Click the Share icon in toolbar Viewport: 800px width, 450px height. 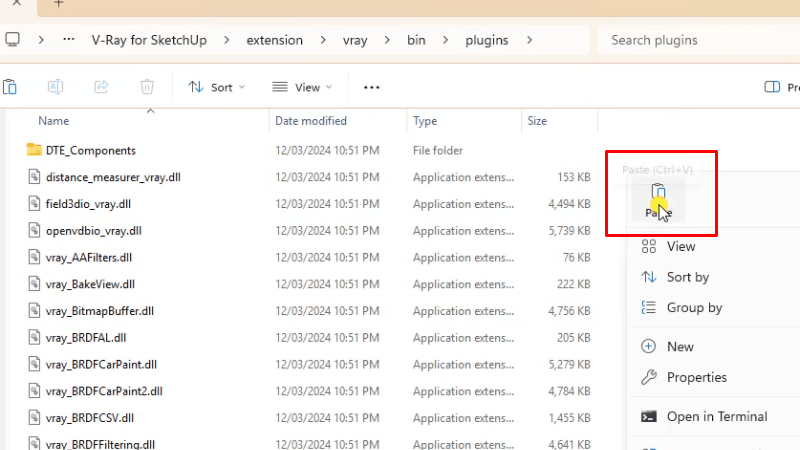[x=101, y=87]
